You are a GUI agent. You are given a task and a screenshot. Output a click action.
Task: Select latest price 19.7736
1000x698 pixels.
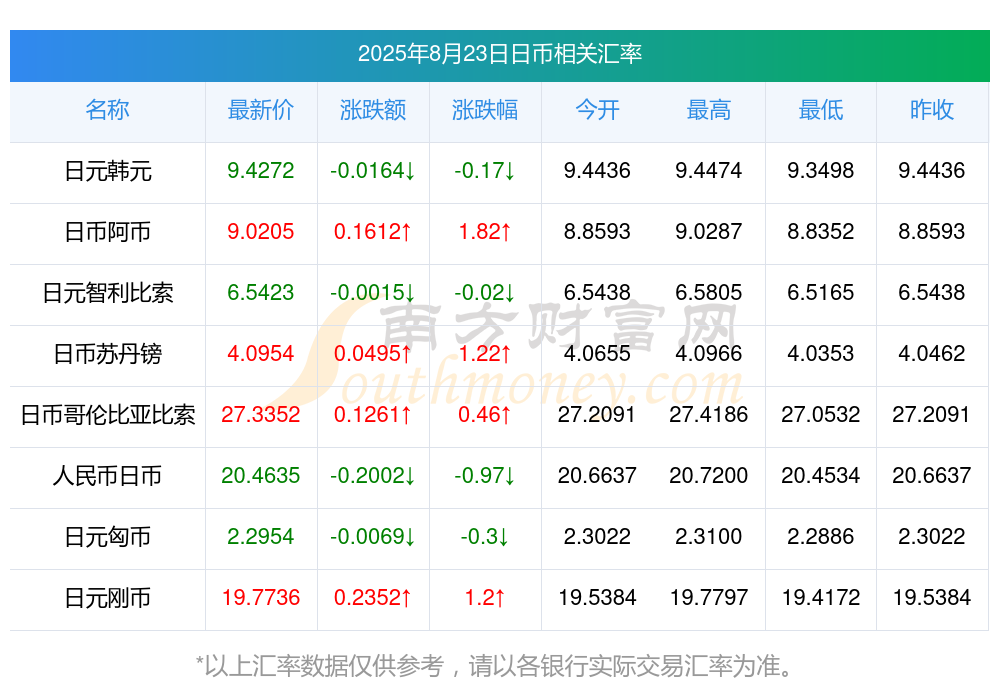(261, 597)
